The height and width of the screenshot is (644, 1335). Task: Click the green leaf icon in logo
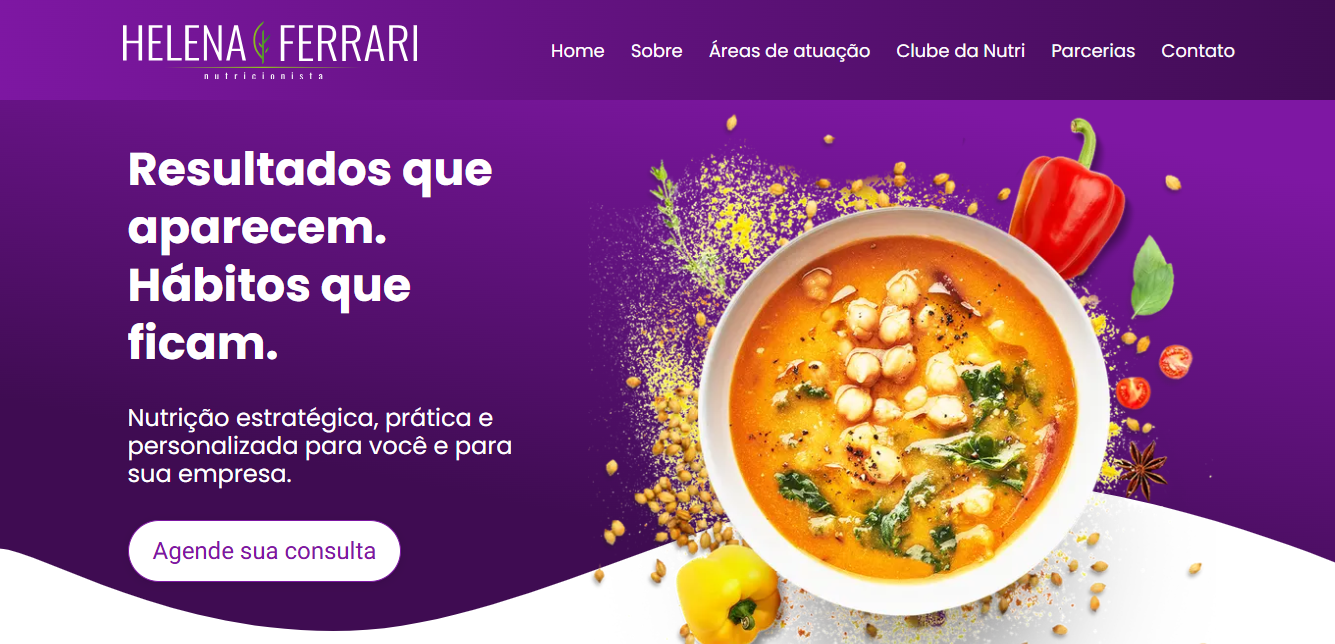coord(263,43)
